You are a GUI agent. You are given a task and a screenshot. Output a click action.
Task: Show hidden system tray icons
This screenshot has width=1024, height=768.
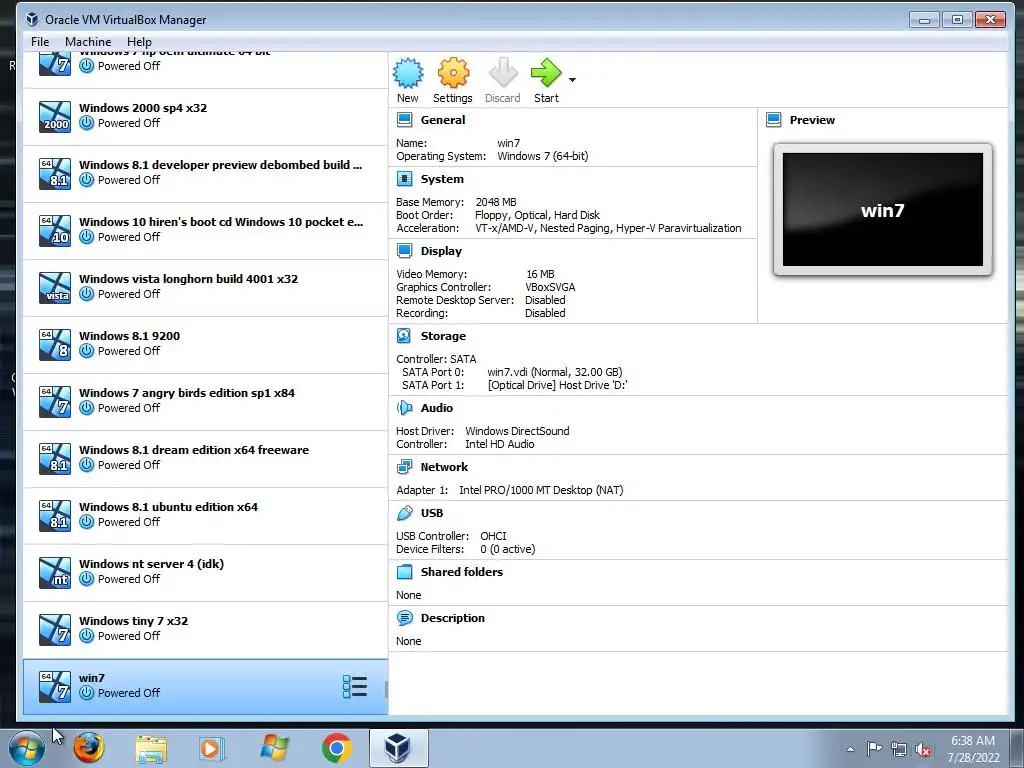850,749
